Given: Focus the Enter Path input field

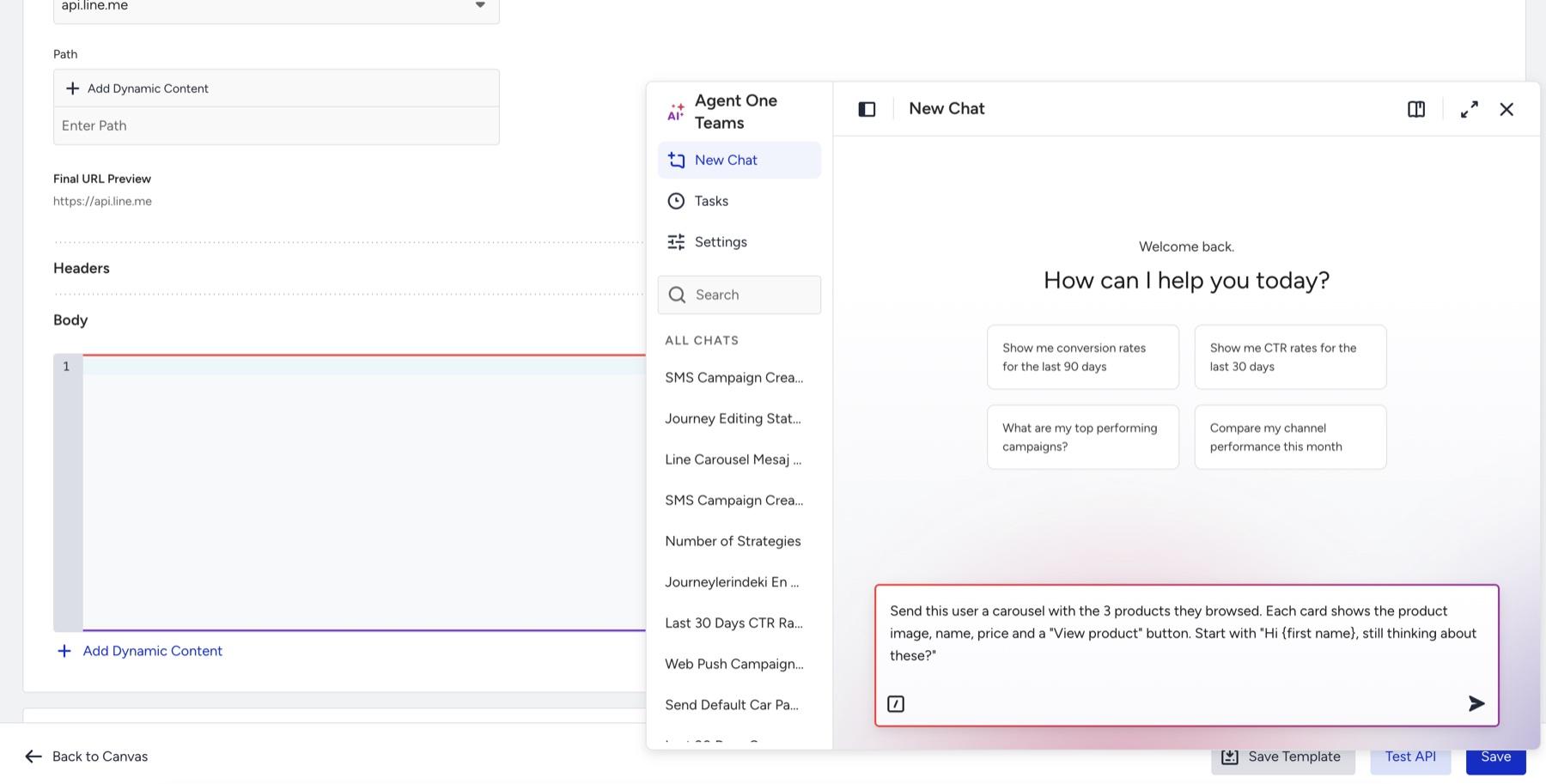Looking at the screenshot, I should click(277, 125).
